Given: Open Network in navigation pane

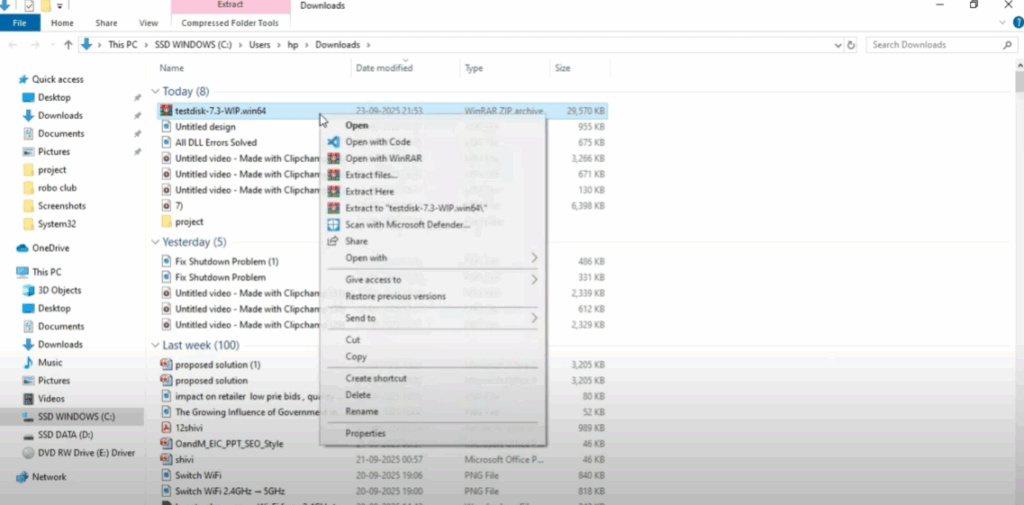Looking at the screenshot, I should pos(42,477).
